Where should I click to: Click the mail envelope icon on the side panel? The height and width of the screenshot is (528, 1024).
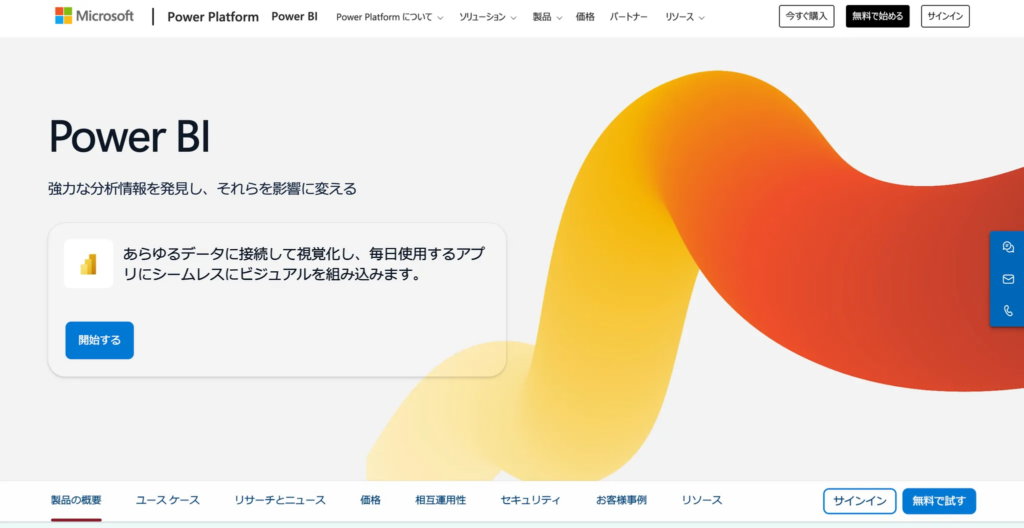click(x=1008, y=279)
